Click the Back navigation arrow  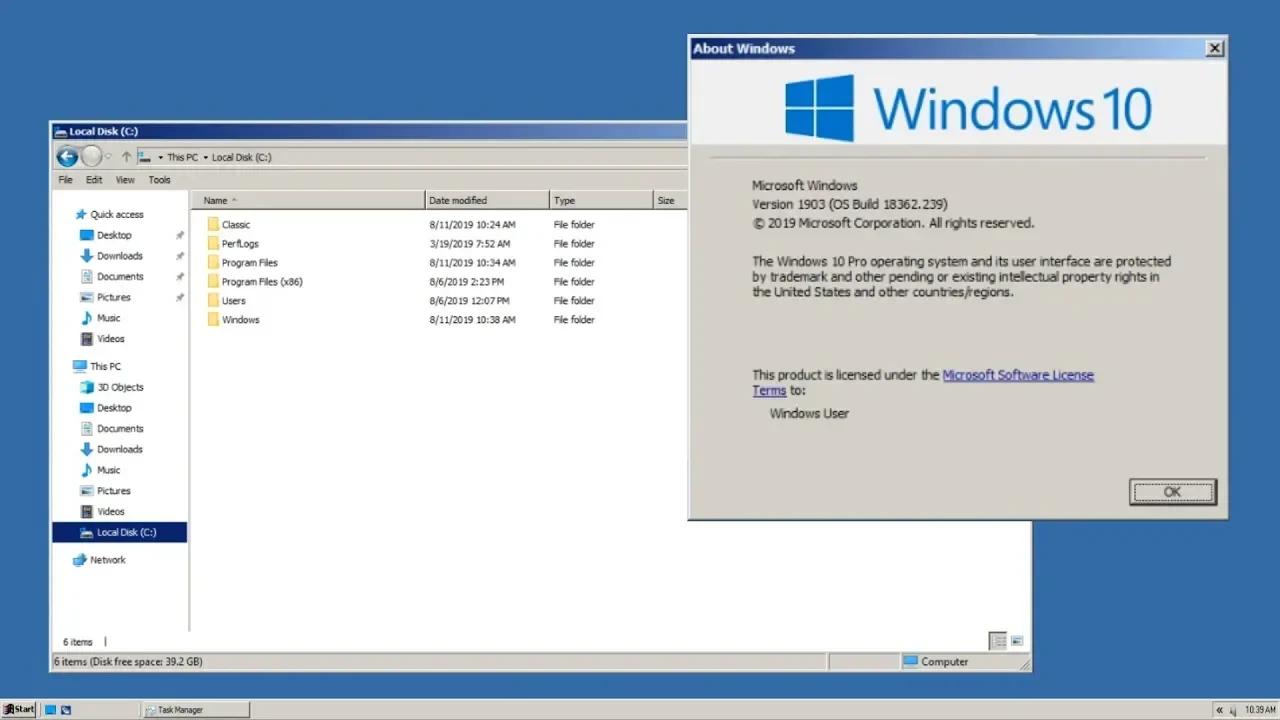coord(66,156)
